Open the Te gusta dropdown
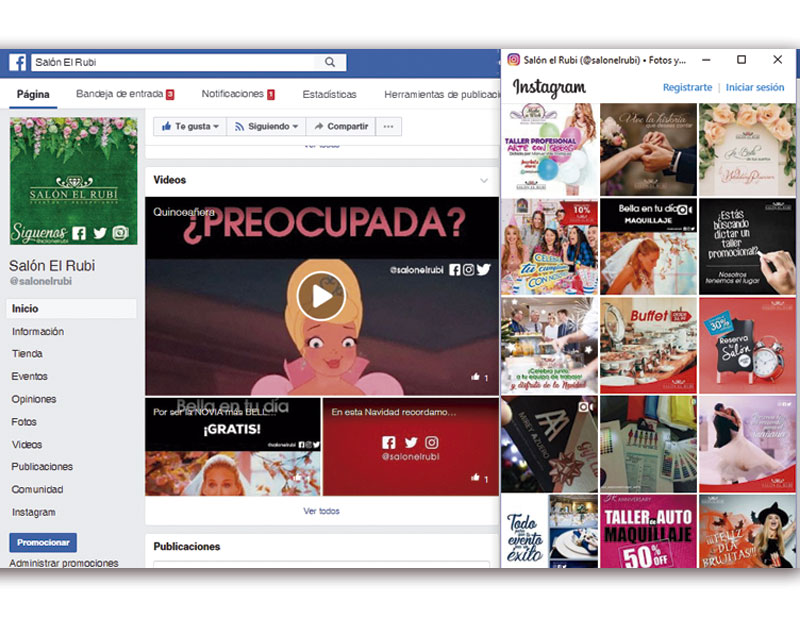 point(190,127)
